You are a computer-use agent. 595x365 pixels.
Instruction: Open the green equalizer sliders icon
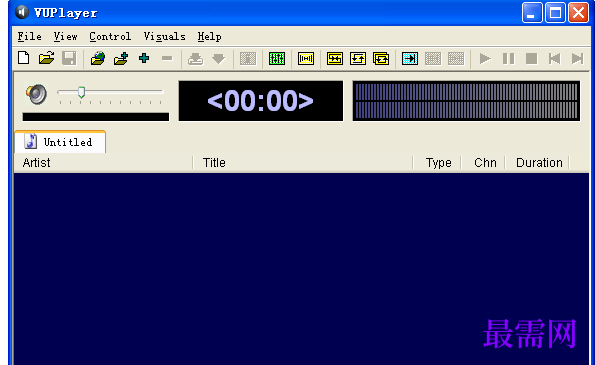[x=277, y=59]
